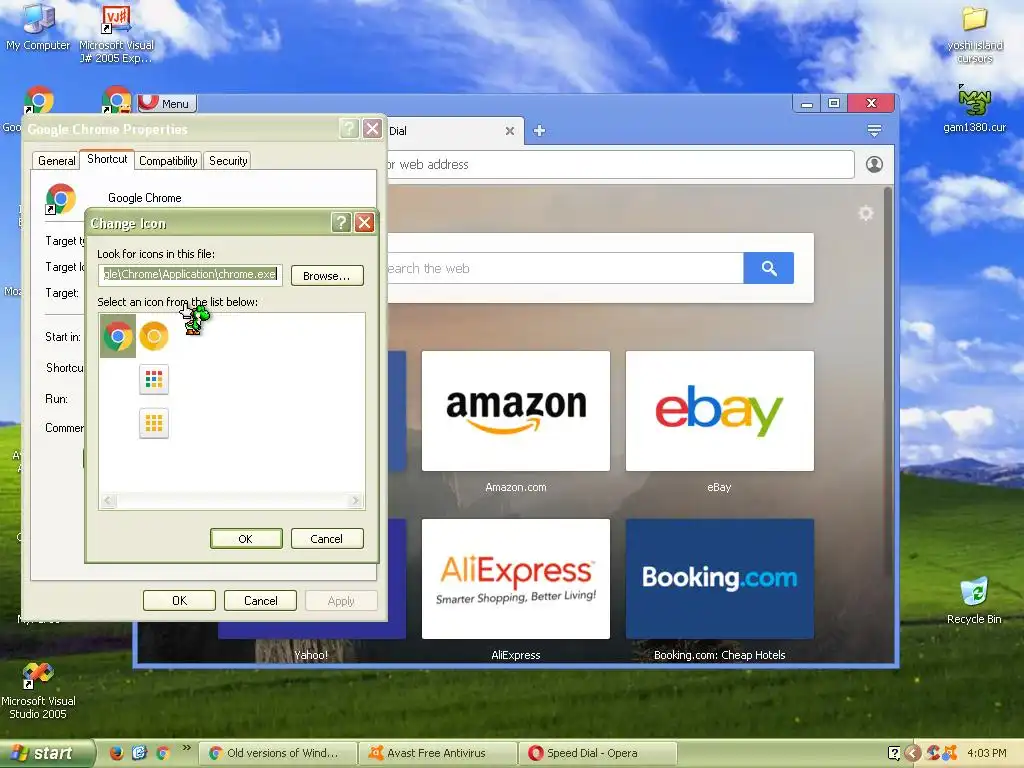Open the yoshi island cursors folder
The height and width of the screenshot is (768, 1024).
(975, 35)
